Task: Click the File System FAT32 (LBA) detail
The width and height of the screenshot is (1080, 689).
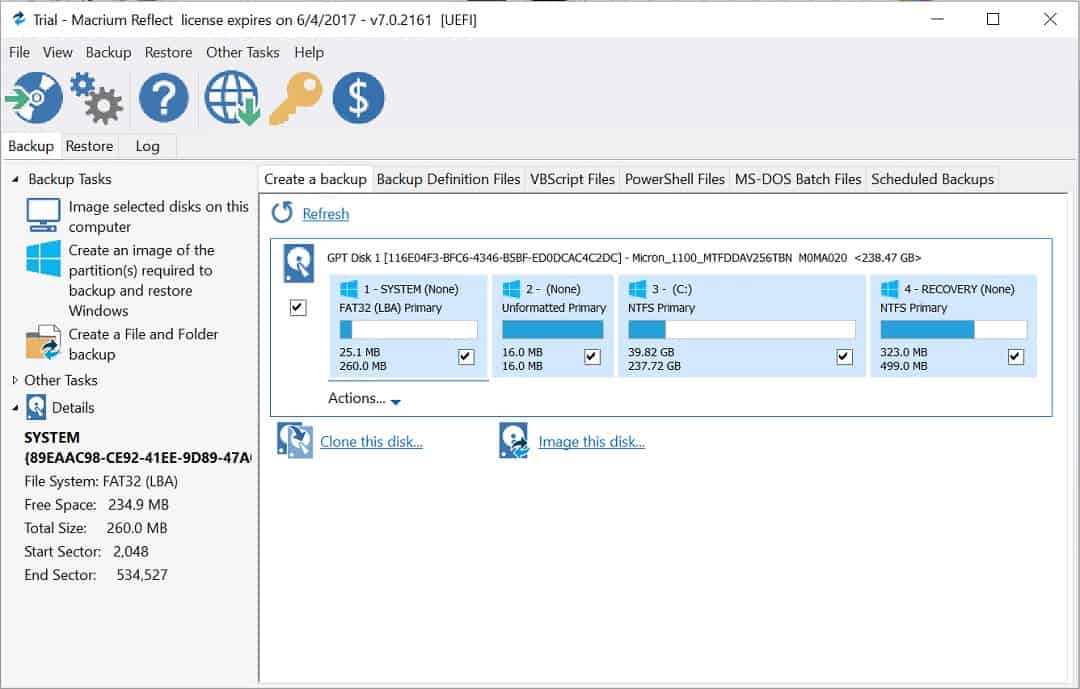Action: 101,481
